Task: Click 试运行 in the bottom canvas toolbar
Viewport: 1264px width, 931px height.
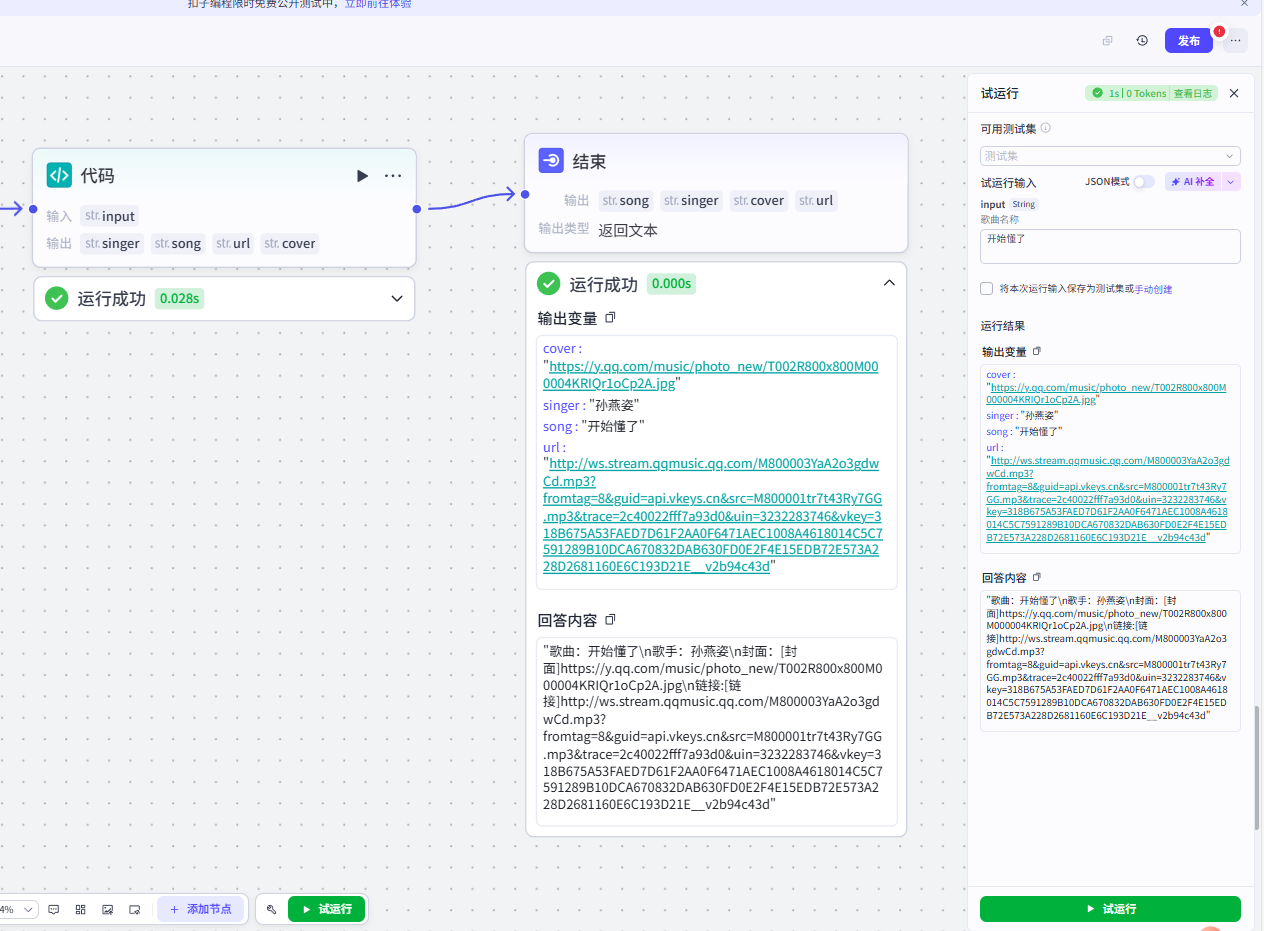Action: [326, 909]
